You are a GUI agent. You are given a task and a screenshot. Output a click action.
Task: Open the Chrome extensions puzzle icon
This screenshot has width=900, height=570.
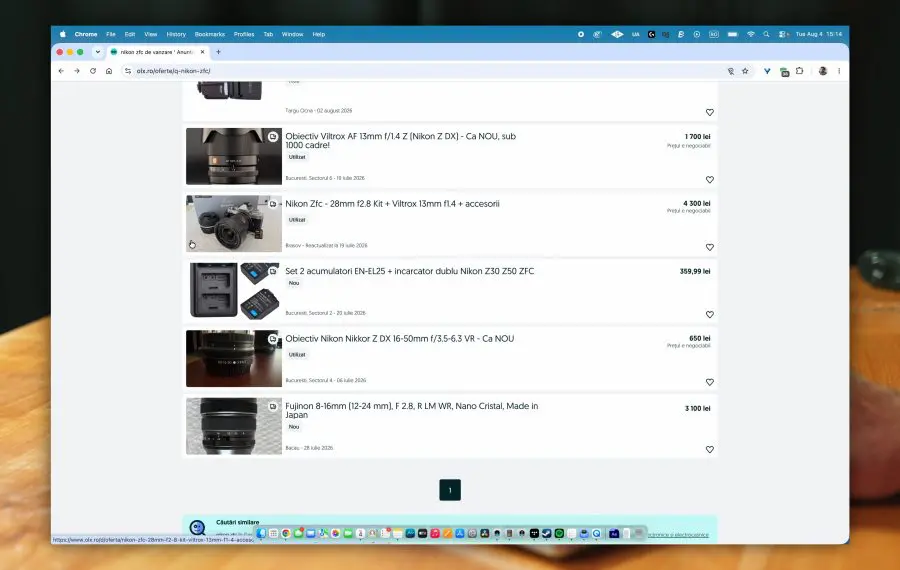(x=800, y=71)
